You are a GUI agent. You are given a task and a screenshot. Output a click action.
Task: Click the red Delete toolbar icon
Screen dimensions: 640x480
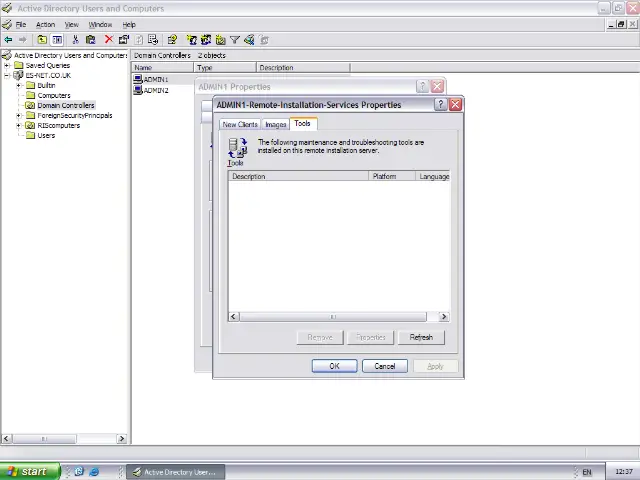pos(109,40)
